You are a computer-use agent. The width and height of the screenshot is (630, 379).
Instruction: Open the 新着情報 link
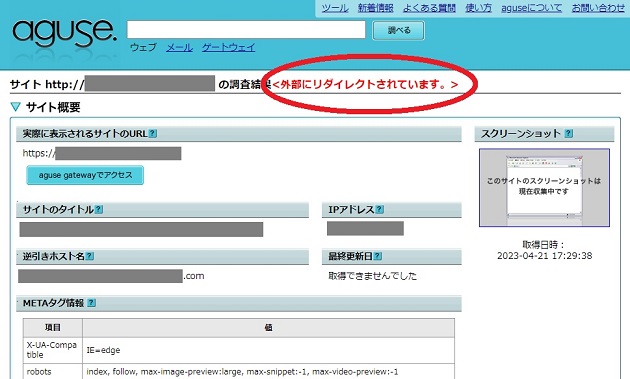(x=376, y=8)
